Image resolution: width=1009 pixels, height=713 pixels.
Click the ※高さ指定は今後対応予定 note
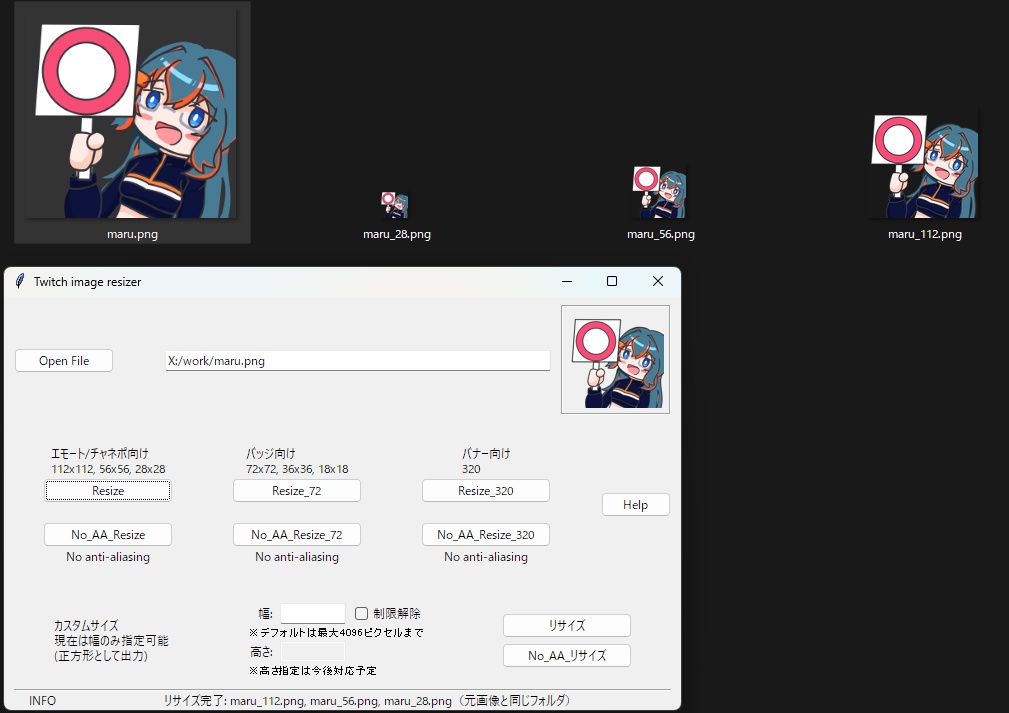point(313,671)
